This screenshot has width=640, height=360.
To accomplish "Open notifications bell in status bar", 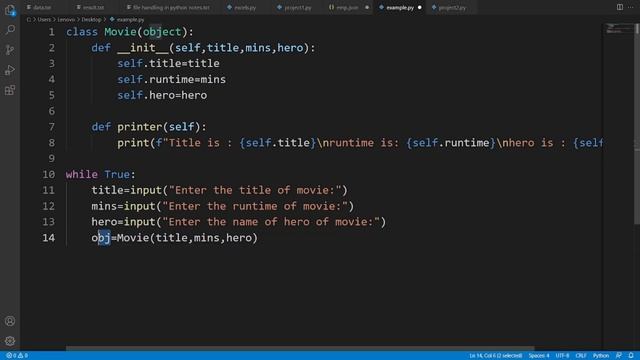I will [x=631, y=356].
